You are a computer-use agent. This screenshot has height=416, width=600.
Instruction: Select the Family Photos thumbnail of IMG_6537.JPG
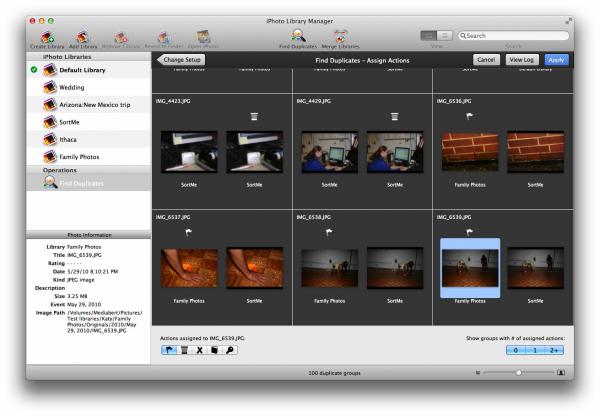189,268
